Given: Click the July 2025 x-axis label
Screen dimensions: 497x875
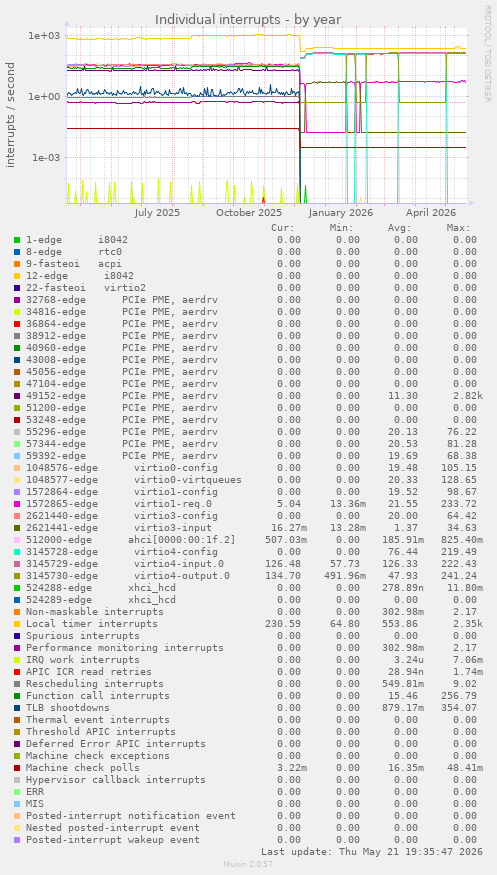Looking at the screenshot, I should (x=157, y=213).
